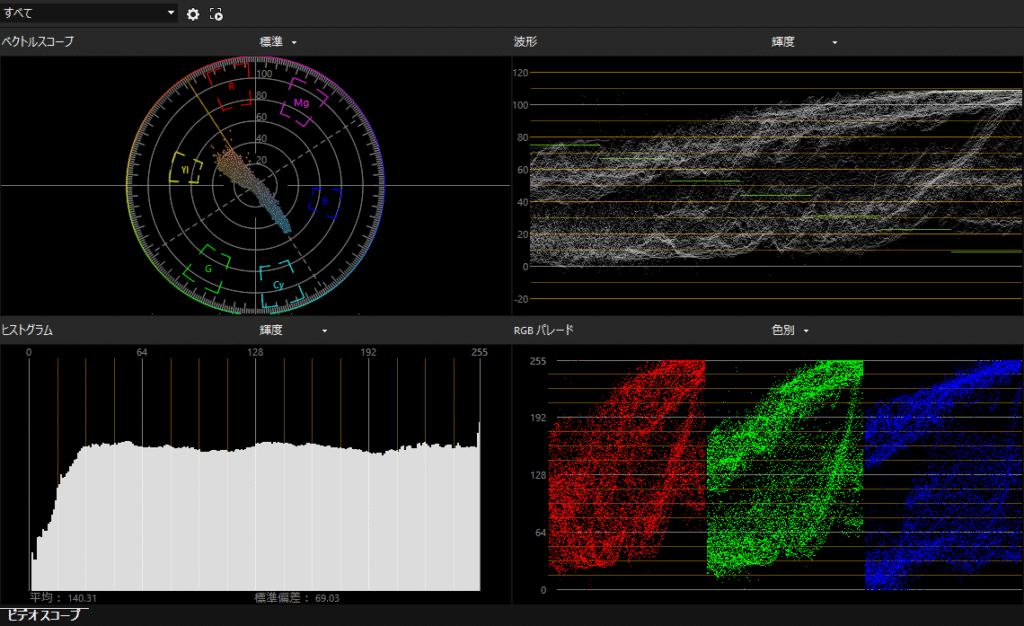Viewport: 1024px width, 626px height.
Task: Click the yellow Yl target on vectorscope
Action: [x=185, y=169]
